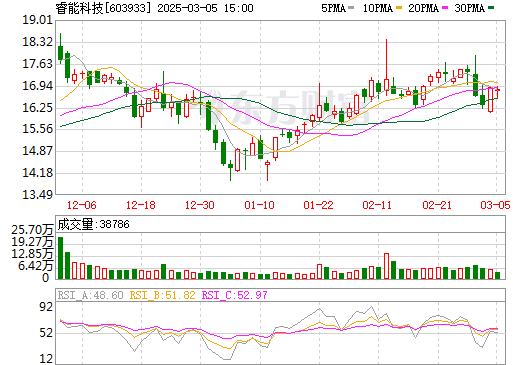Select the 02-21 date axis label
Screen dimensions: 520x365
(x=437, y=205)
